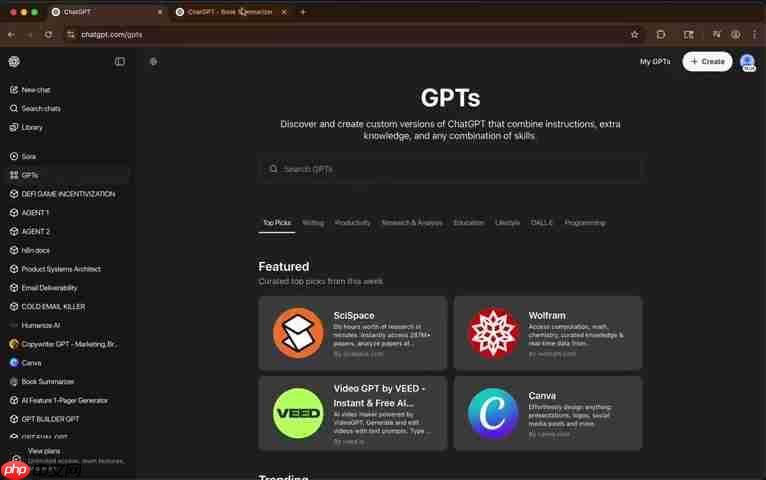Reload the page with the refresh icon

click(x=48, y=35)
